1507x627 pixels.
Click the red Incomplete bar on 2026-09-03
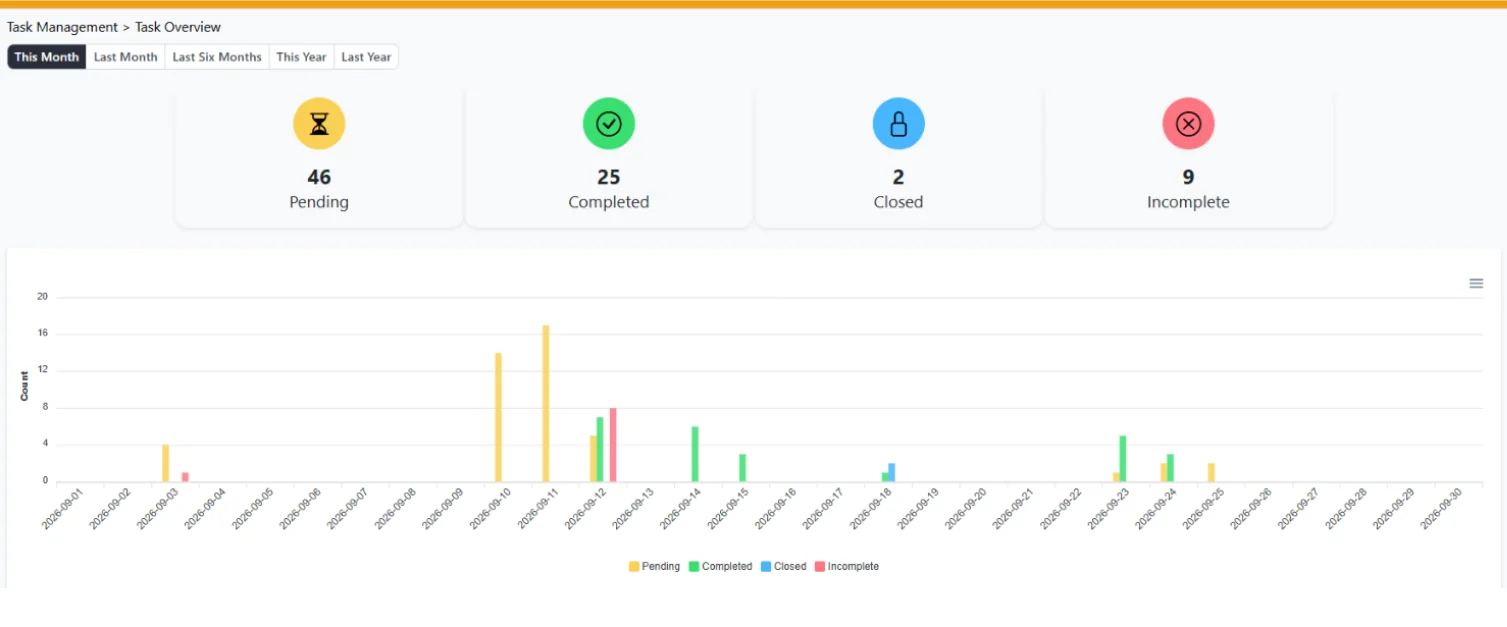point(185,477)
